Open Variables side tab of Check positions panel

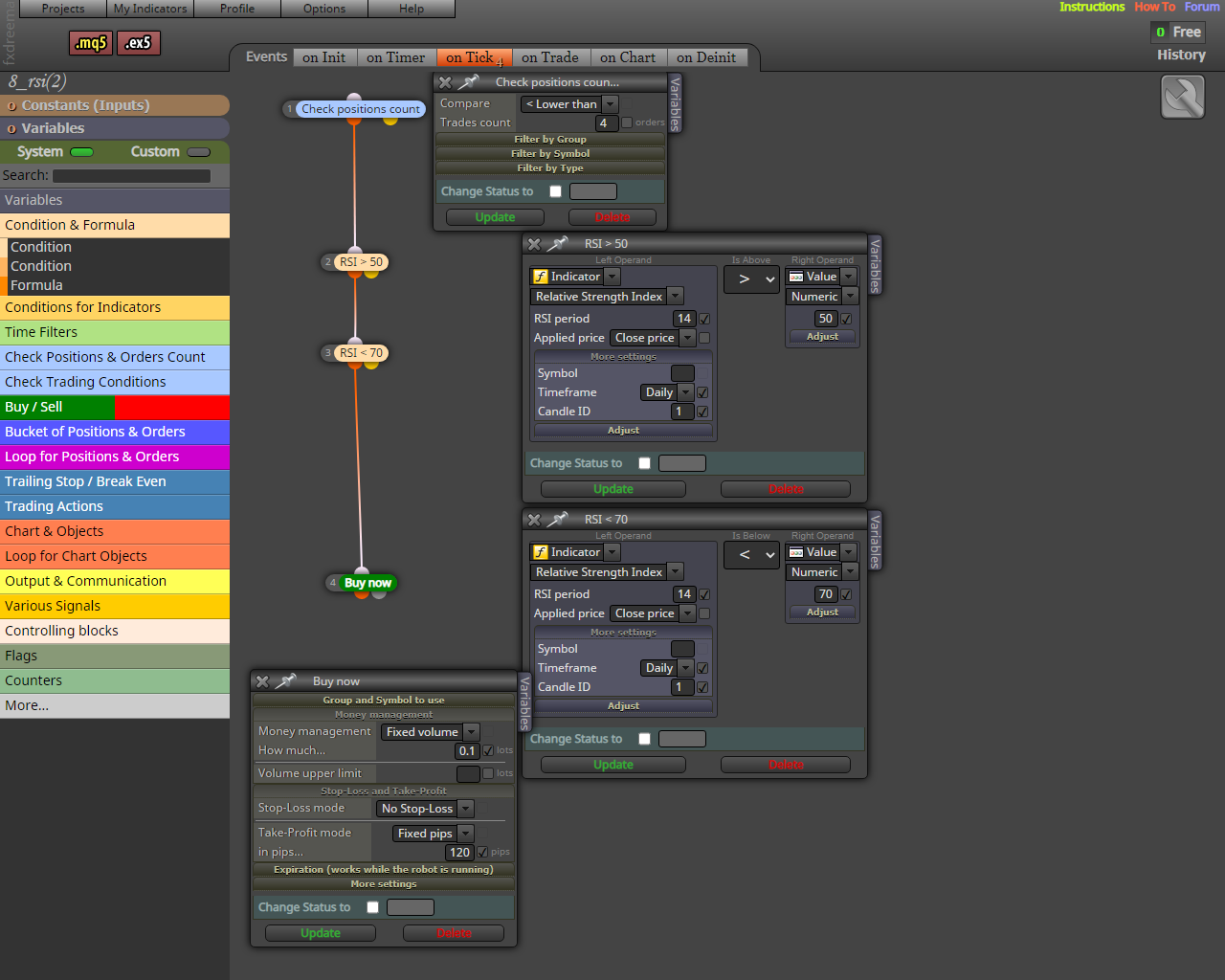pos(675,103)
